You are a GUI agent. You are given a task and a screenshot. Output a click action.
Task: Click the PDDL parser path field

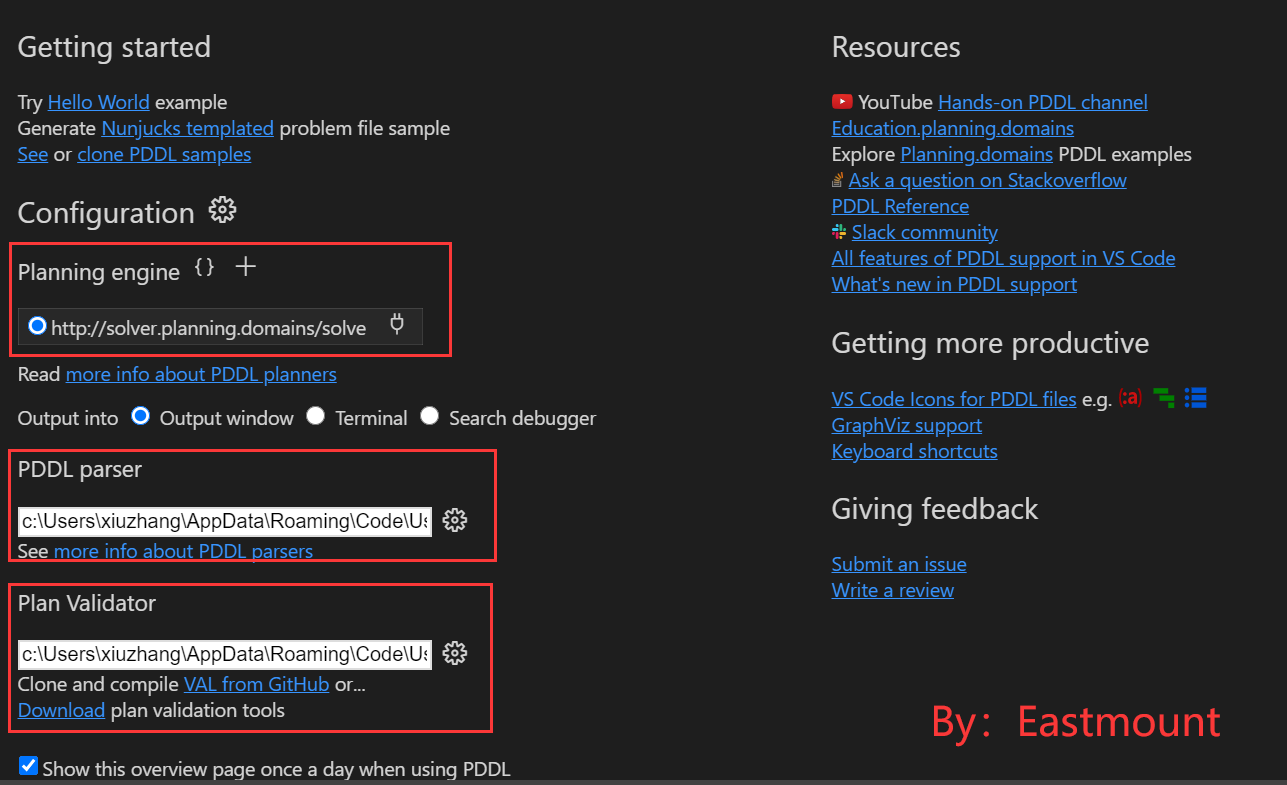[225, 521]
